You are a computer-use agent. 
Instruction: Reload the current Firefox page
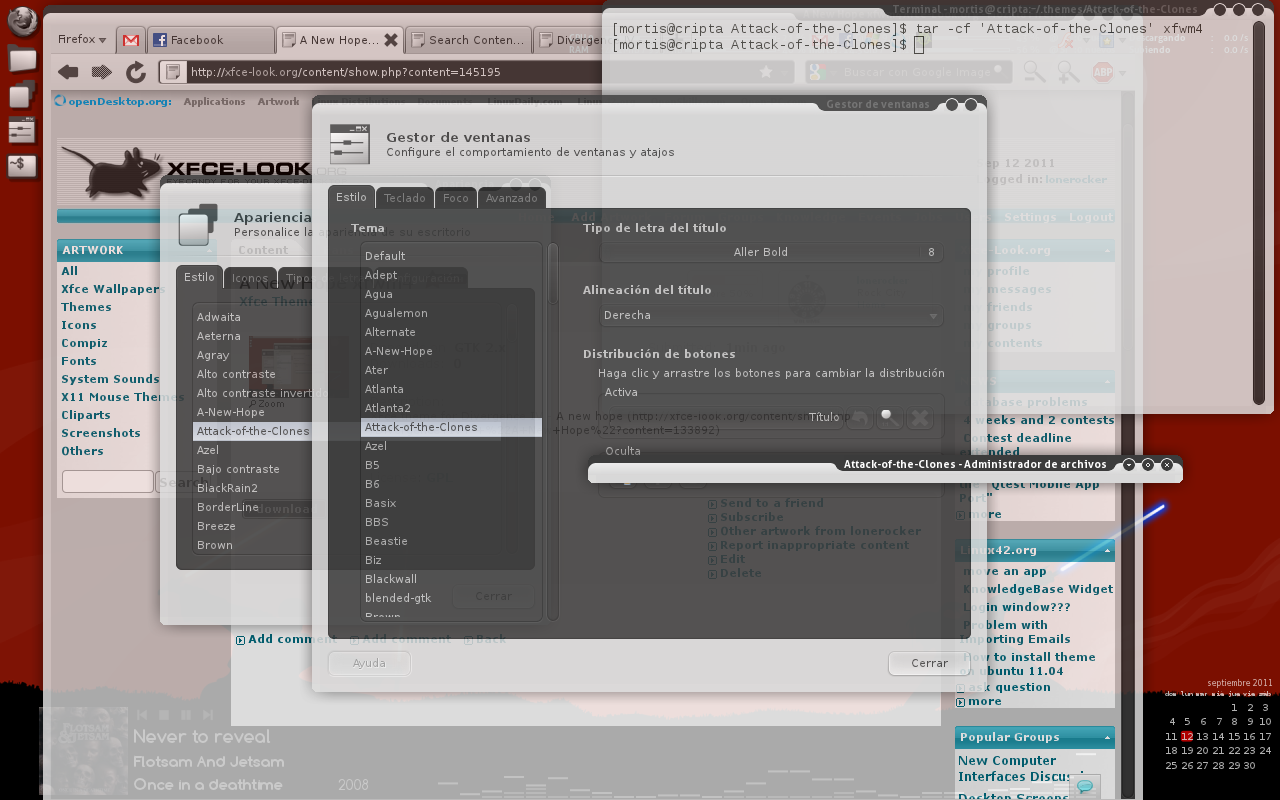136,72
